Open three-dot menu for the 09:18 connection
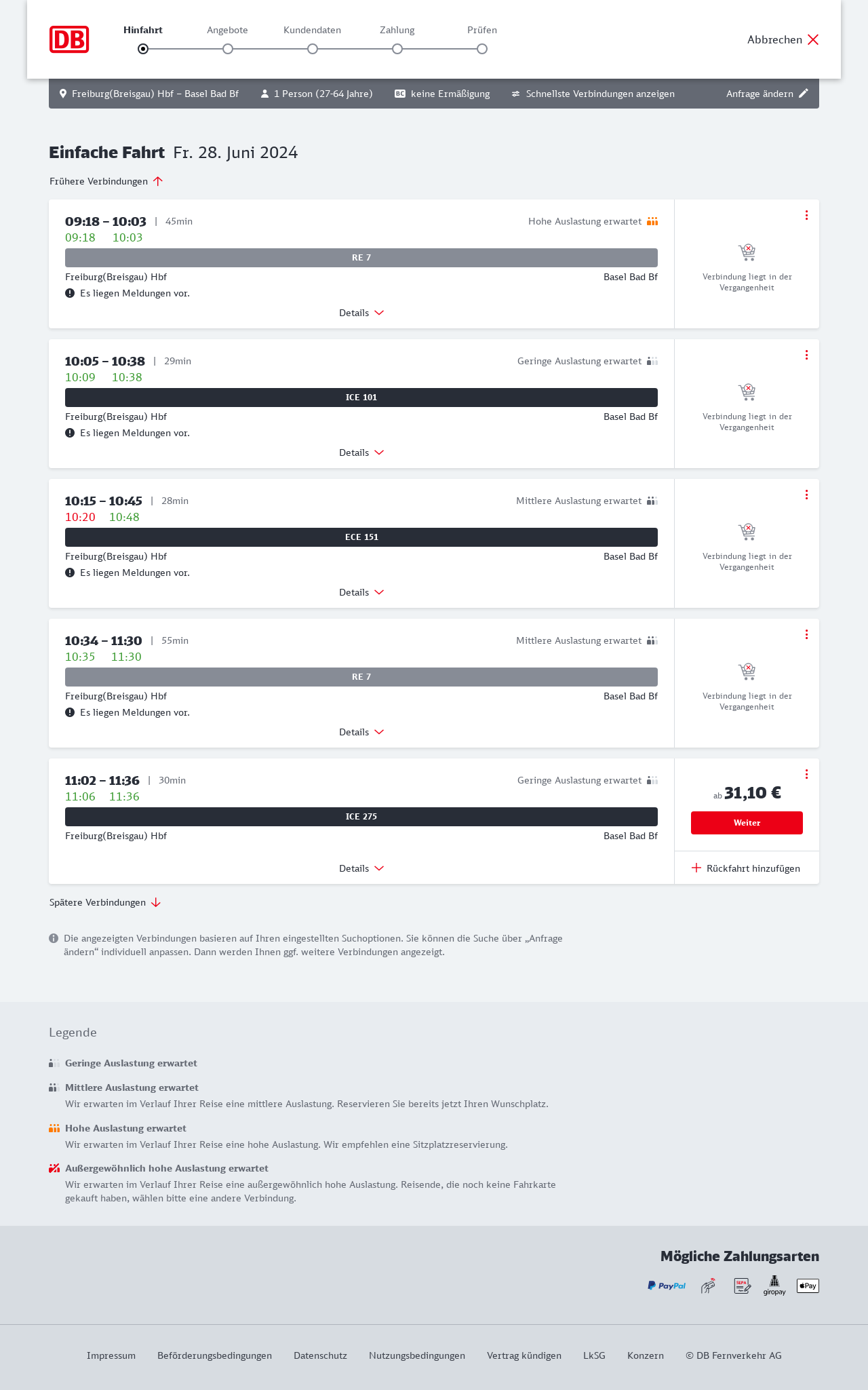The image size is (868, 1390). click(x=806, y=215)
